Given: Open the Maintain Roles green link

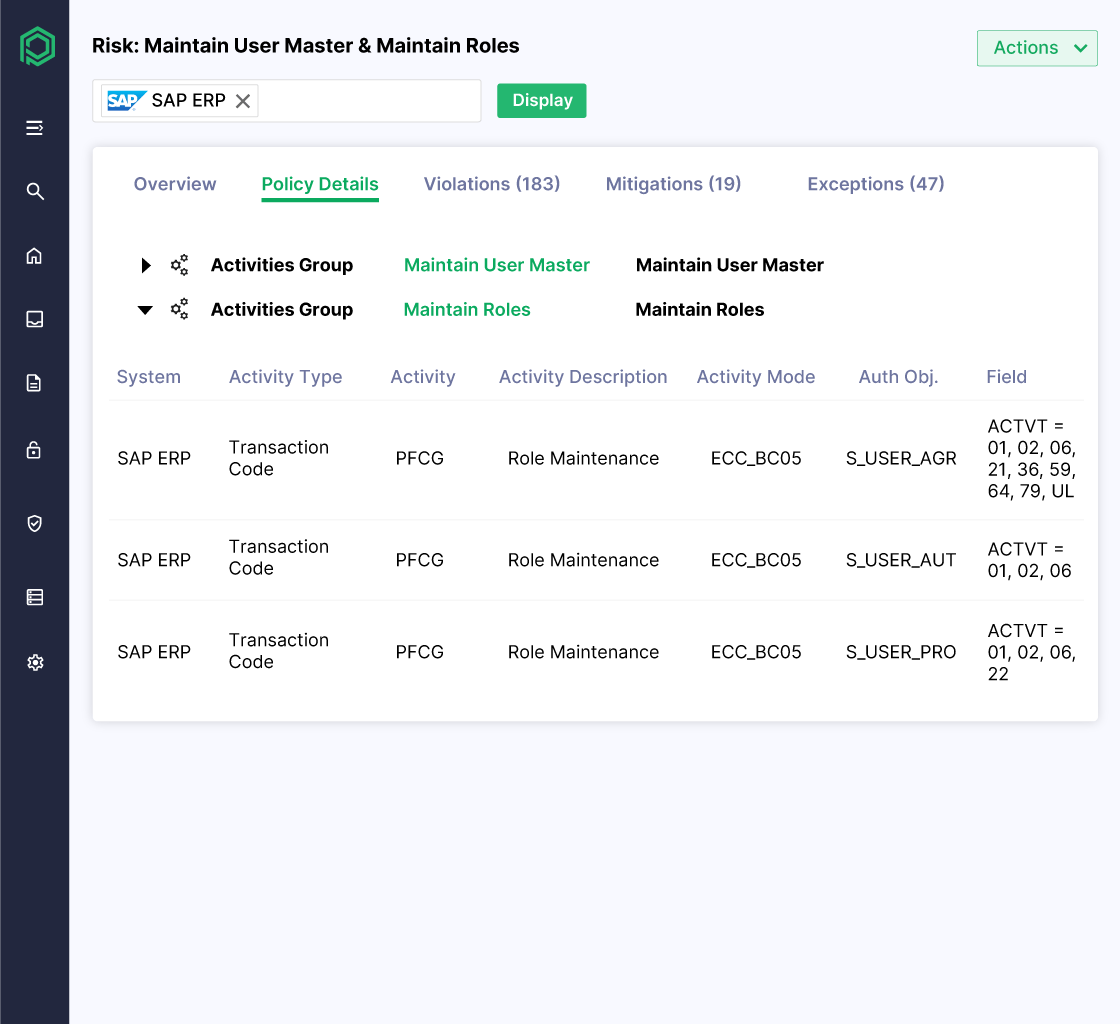Looking at the screenshot, I should 467,309.
